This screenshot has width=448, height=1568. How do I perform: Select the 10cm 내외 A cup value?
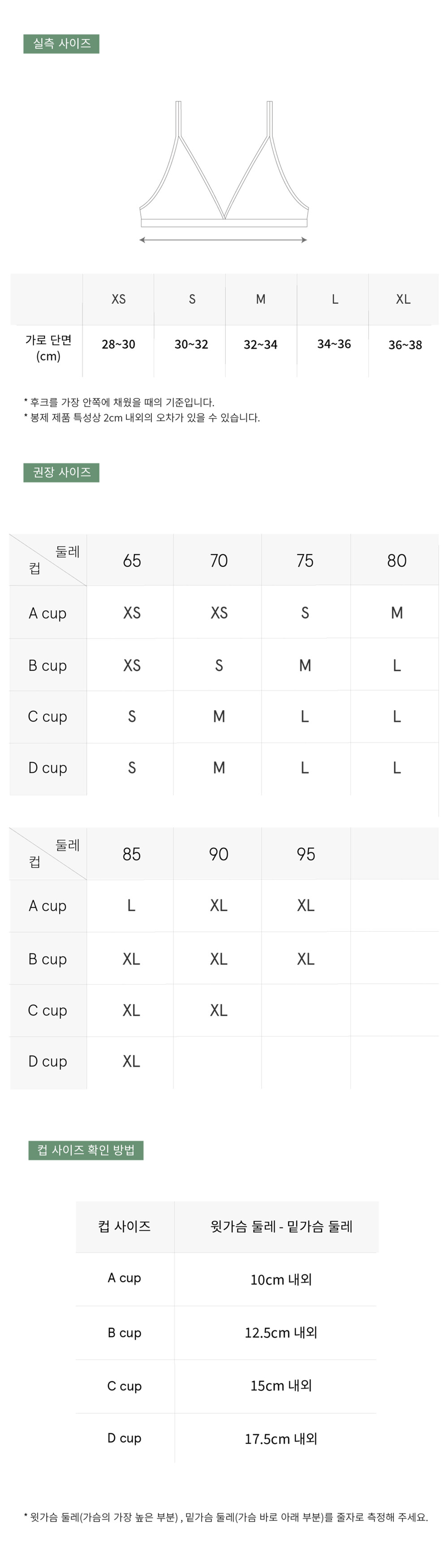280,1279
